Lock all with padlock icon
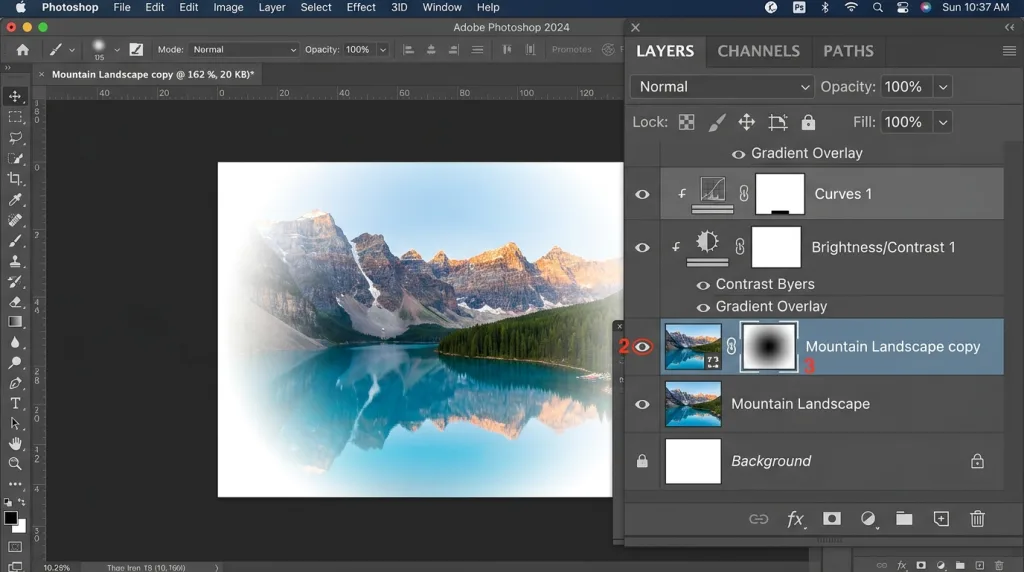Image resolution: width=1024 pixels, height=572 pixels. tap(808, 122)
